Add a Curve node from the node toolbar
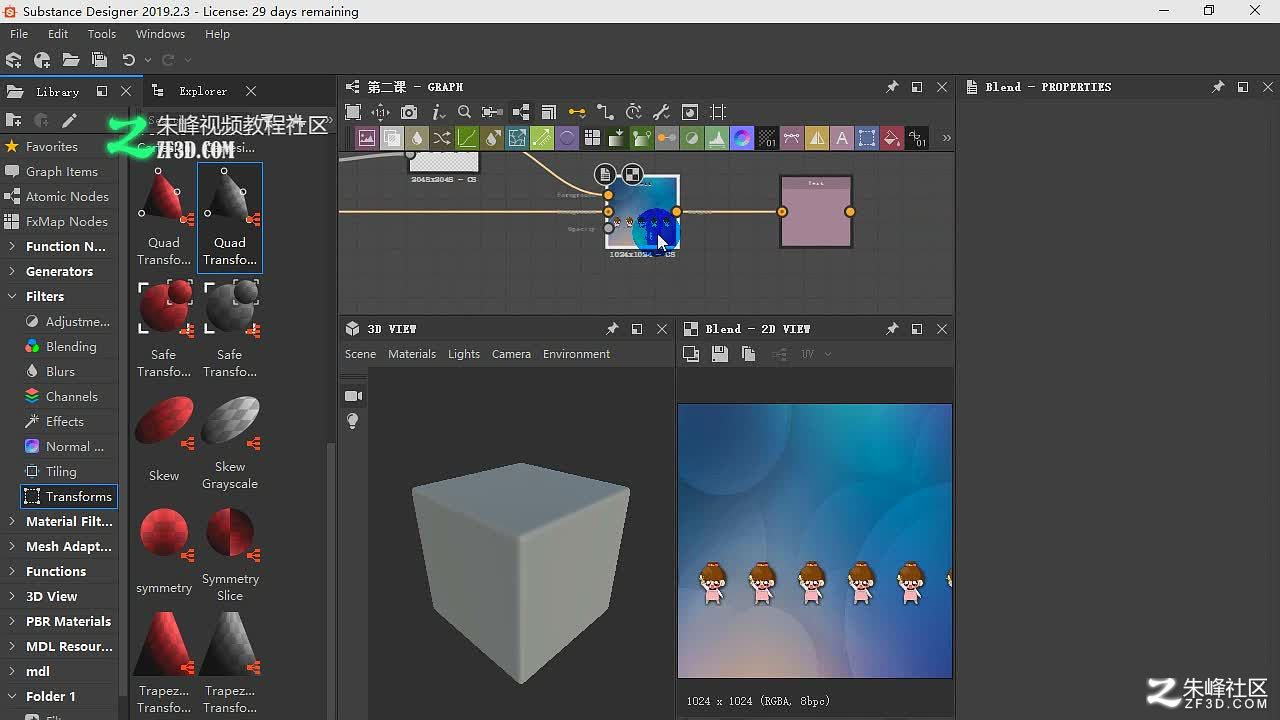 (467, 138)
